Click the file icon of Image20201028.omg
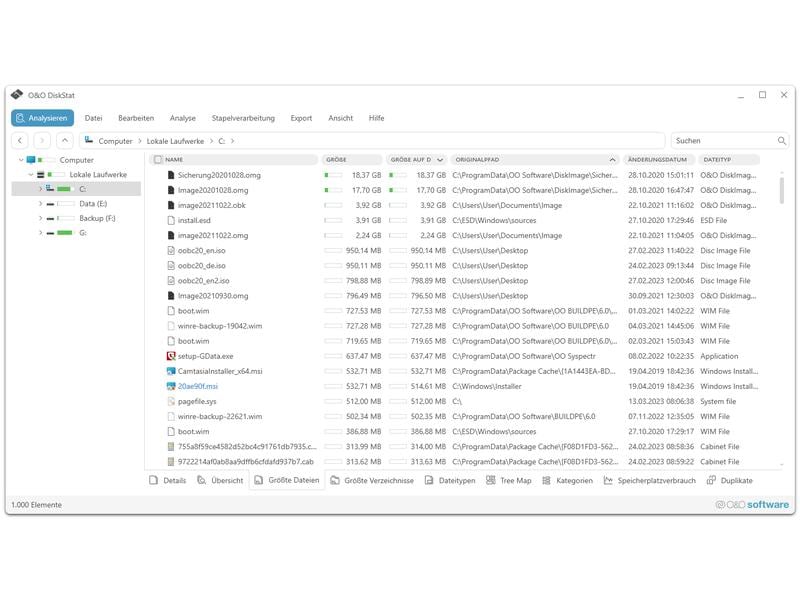 [x=171, y=190]
